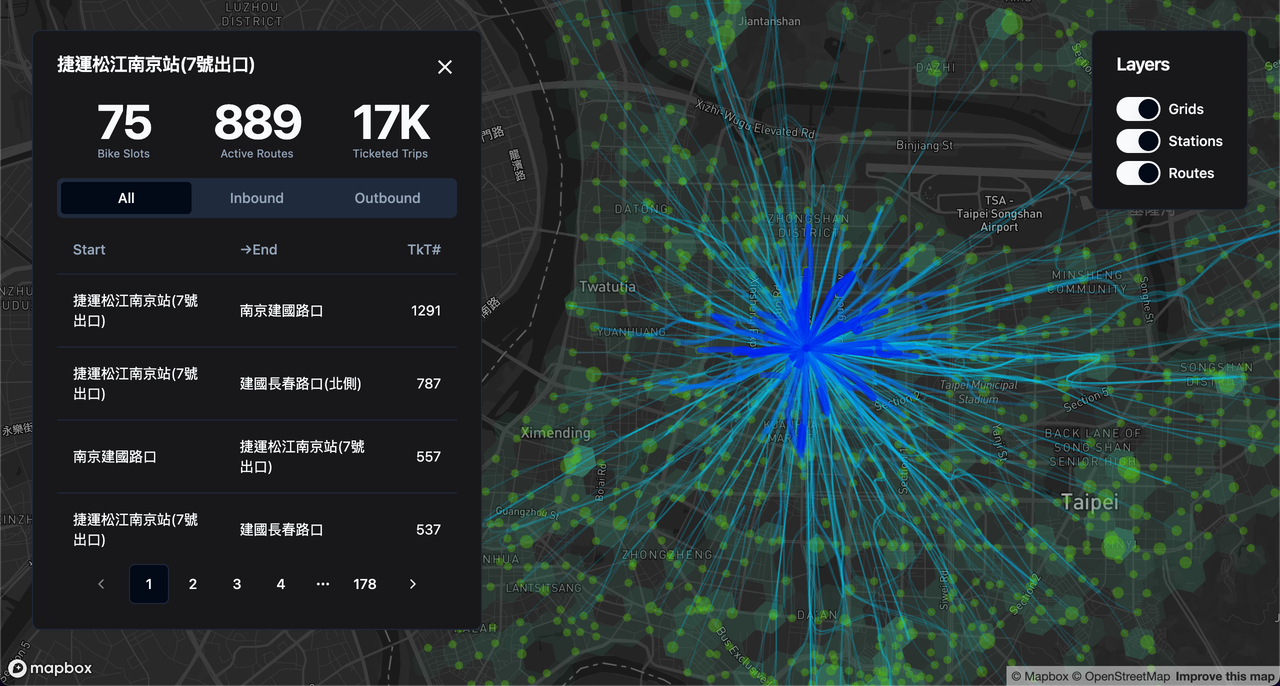Switch to the Inbound tab
This screenshot has width=1280, height=686.
257,198
